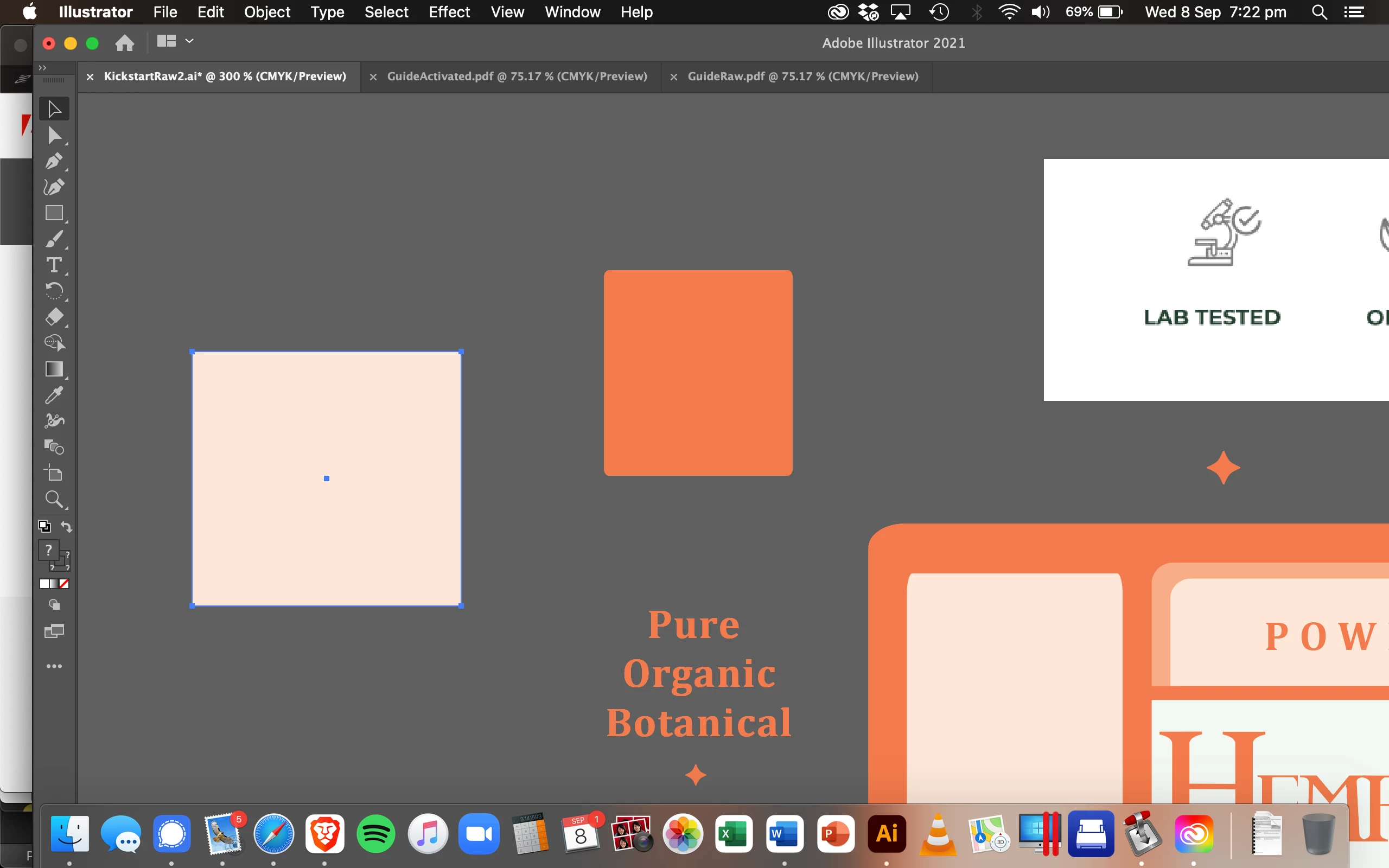Open Edit Toolbar three-dots menu
Screen dimensions: 1389x868
[x=54, y=667]
